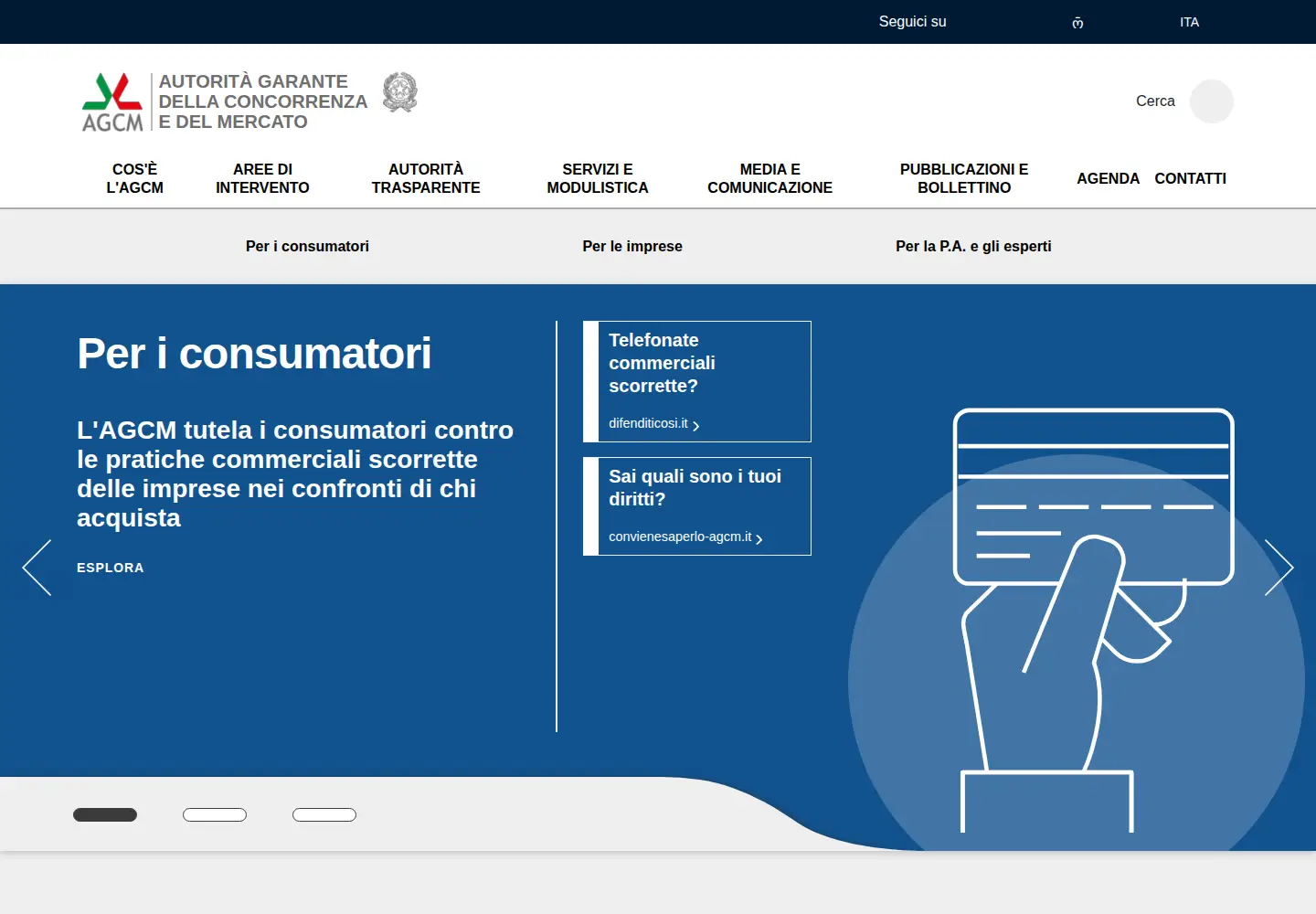Click the difenditicosi.it link
This screenshot has width=1316, height=914.
tap(648, 423)
